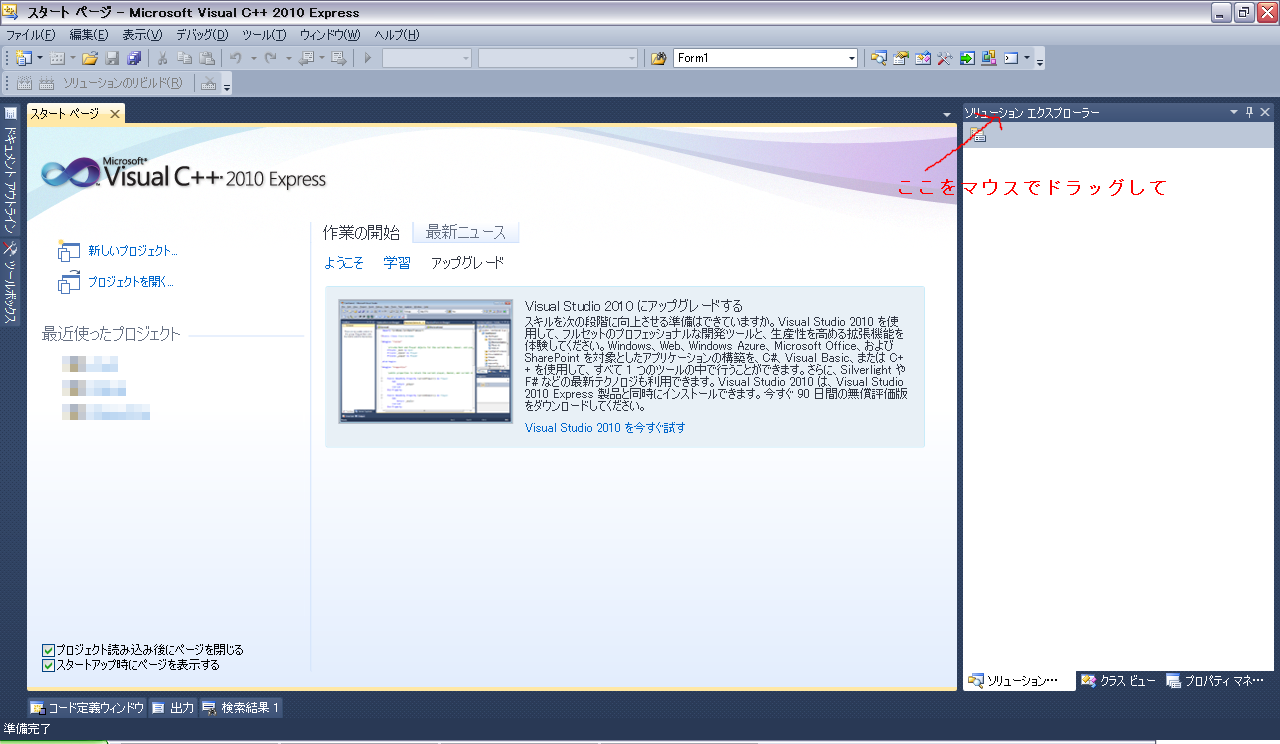Click the Open File folder icon
Viewport: 1280px width, 744px height.
90,58
